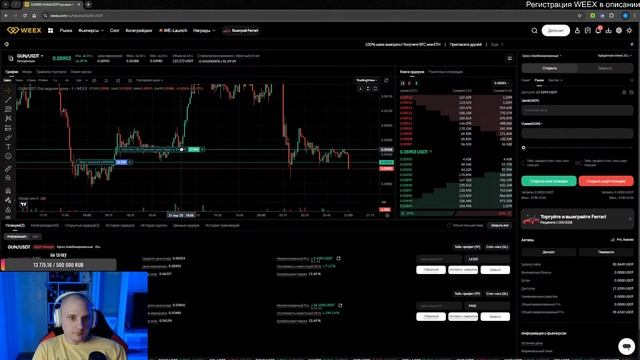The image size is (640, 360).
Task: Open the language globe icon
Action: [619, 31]
